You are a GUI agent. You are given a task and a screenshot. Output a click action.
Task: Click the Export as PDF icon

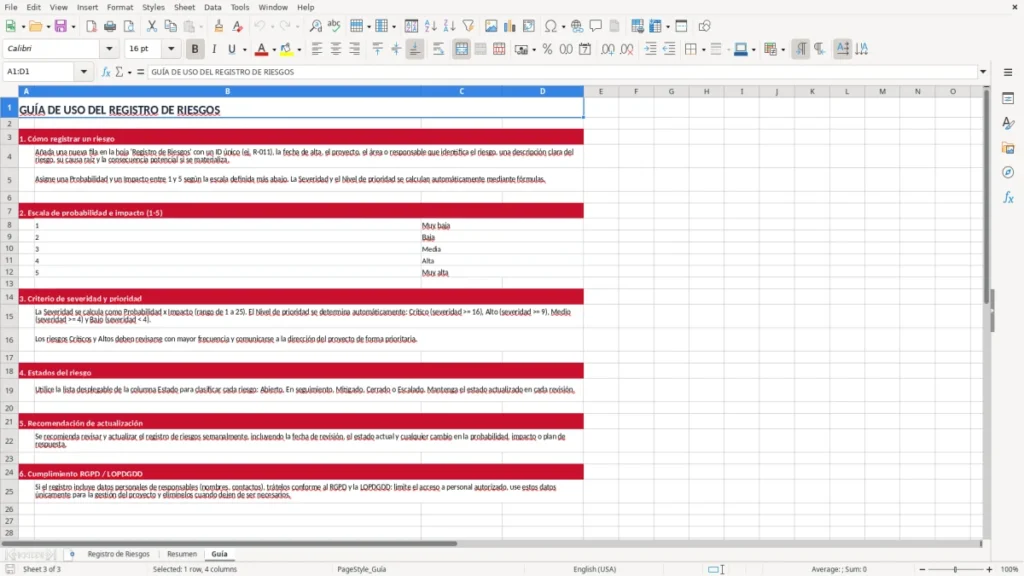pos(91,26)
